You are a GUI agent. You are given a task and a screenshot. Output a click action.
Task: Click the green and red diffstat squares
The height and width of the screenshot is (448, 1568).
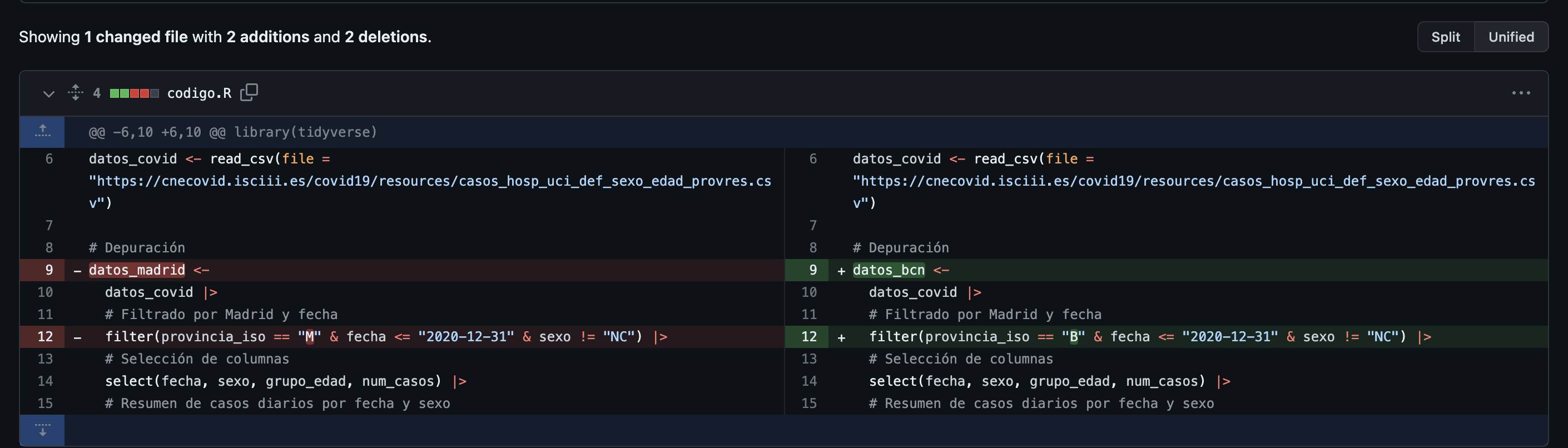pyautogui.click(x=134, y=93)
